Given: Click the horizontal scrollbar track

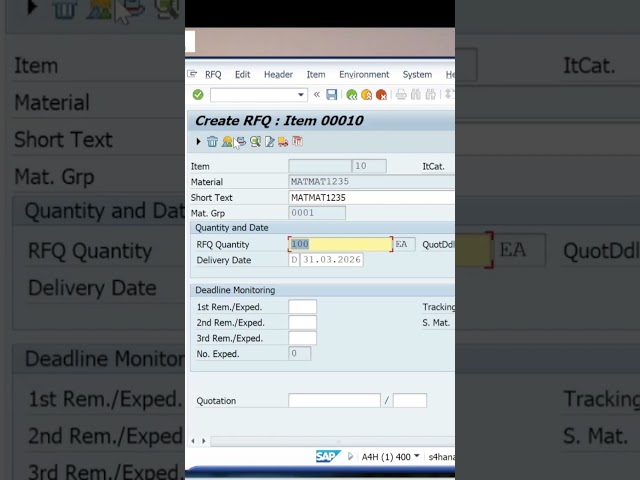Looking at the screenshot, I should pos(333,441).
